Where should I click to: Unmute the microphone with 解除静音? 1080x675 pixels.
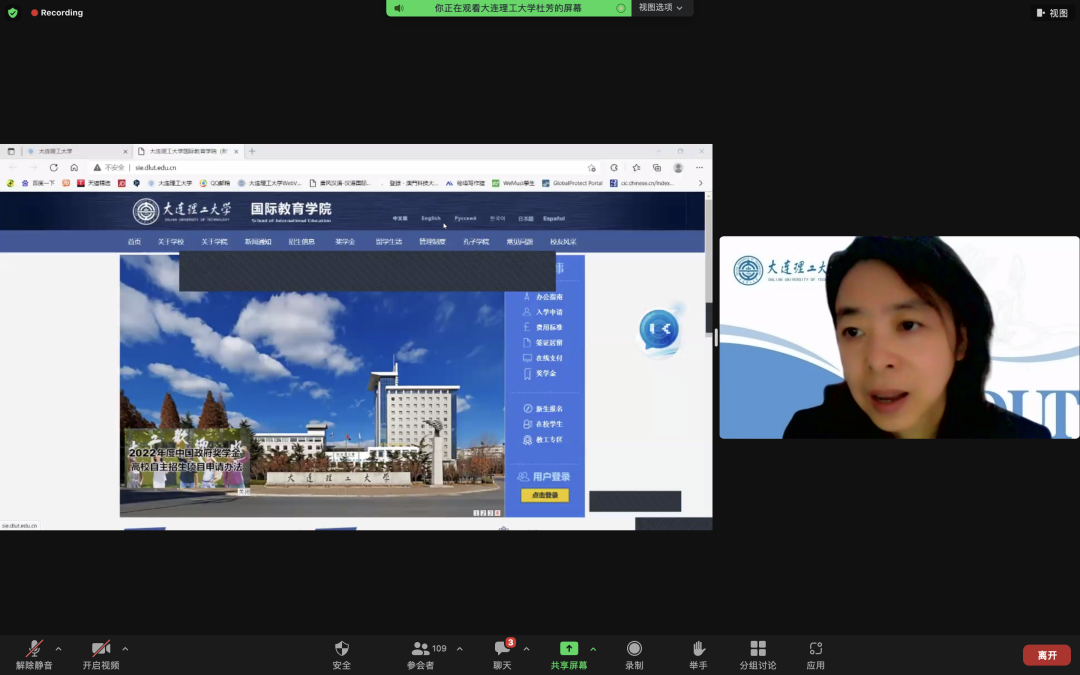(34, 654)
